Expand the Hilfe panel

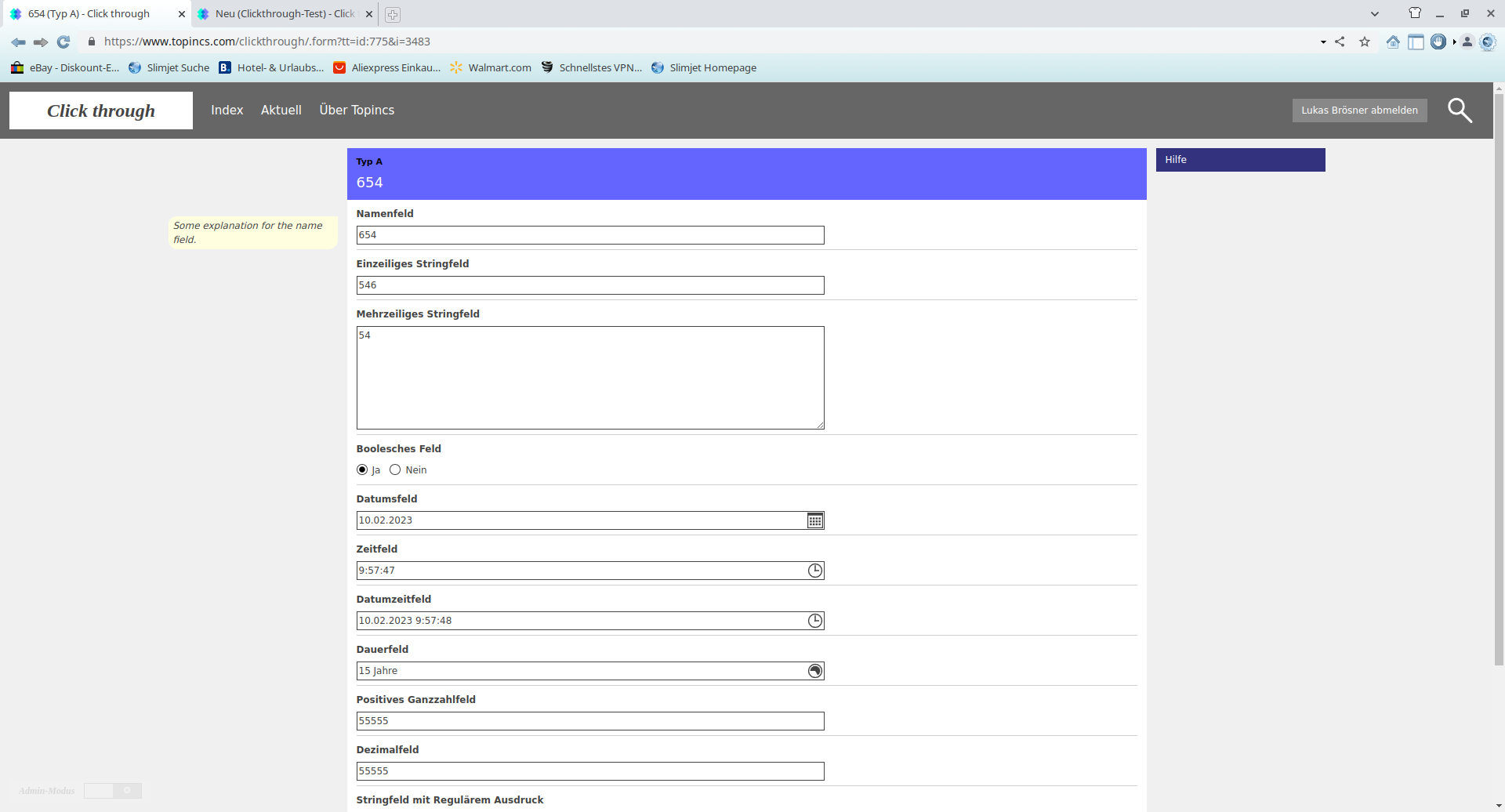point(1240,160)
